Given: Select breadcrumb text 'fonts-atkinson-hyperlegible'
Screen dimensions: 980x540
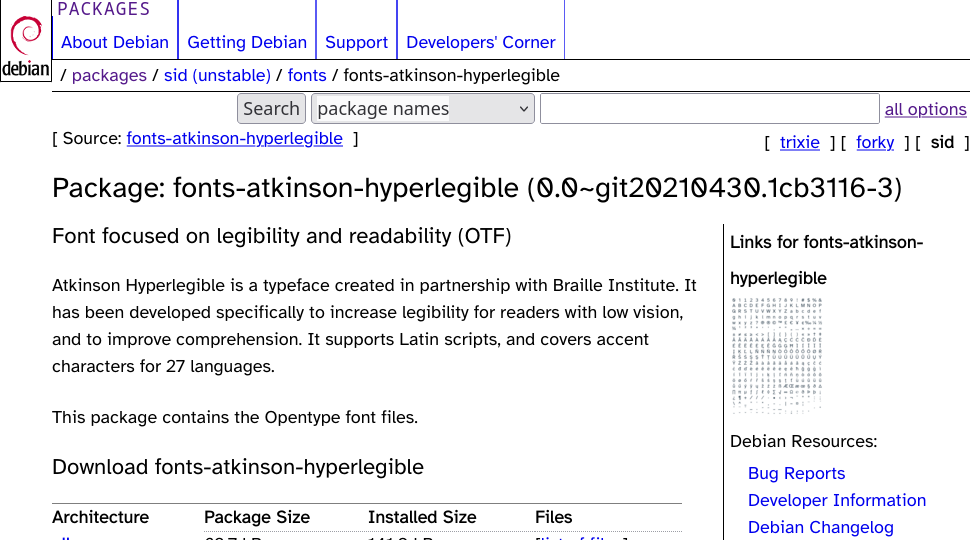Looking at the screenshot, I should [x=451, y=76].
